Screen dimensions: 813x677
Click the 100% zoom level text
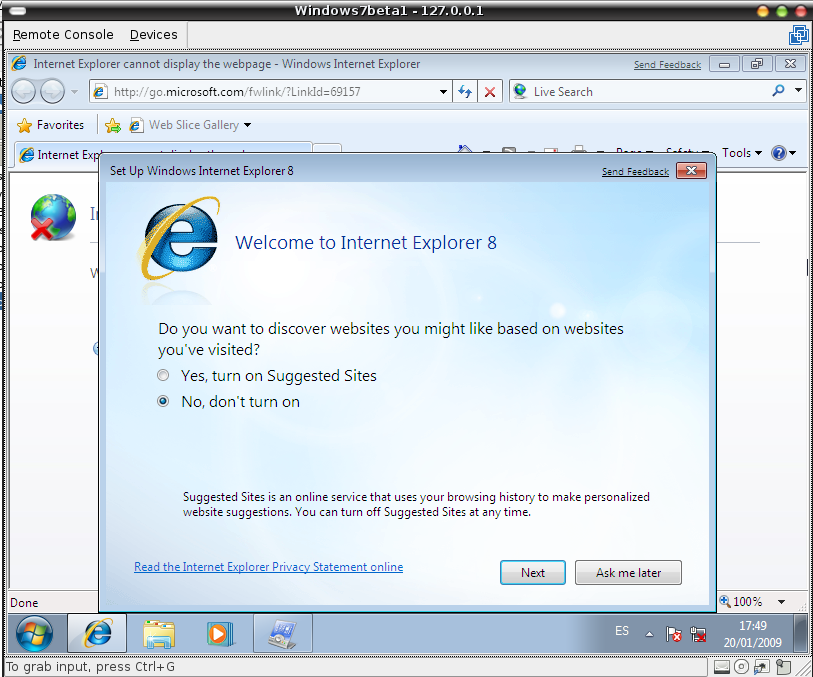coord(747,602)
